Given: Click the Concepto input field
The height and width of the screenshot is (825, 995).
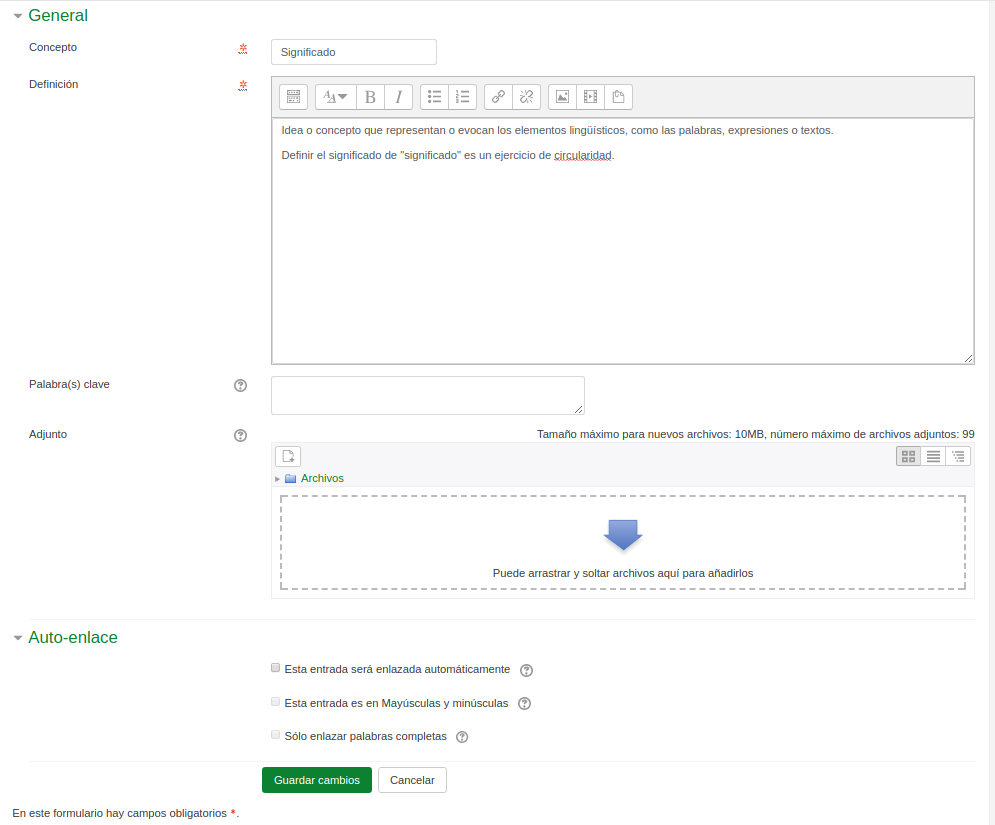Looking at the screenshot, I should (x=353, y=52).
